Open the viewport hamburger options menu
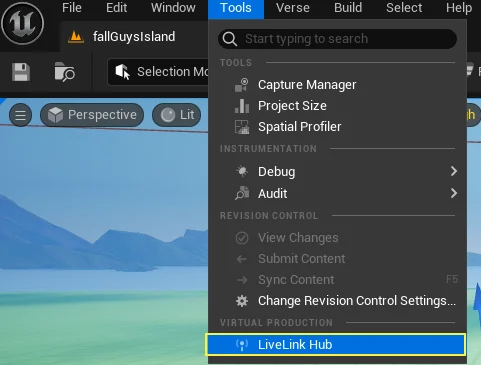The height and width of the screenshot is (365, 481). [x=20, y=115]
